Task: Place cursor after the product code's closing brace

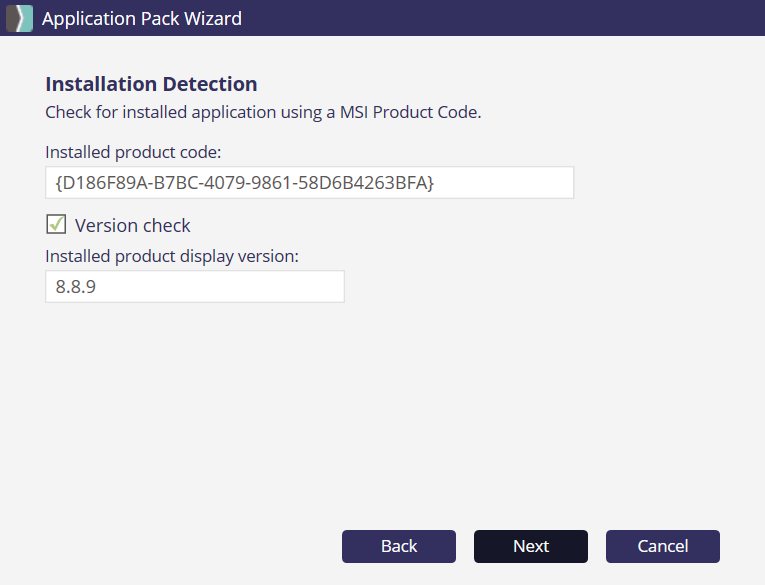Action: tap(436, 183)
